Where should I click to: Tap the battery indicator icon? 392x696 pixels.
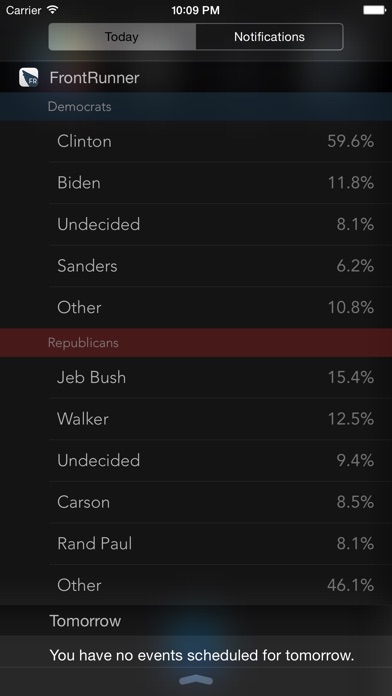(375, 10)
